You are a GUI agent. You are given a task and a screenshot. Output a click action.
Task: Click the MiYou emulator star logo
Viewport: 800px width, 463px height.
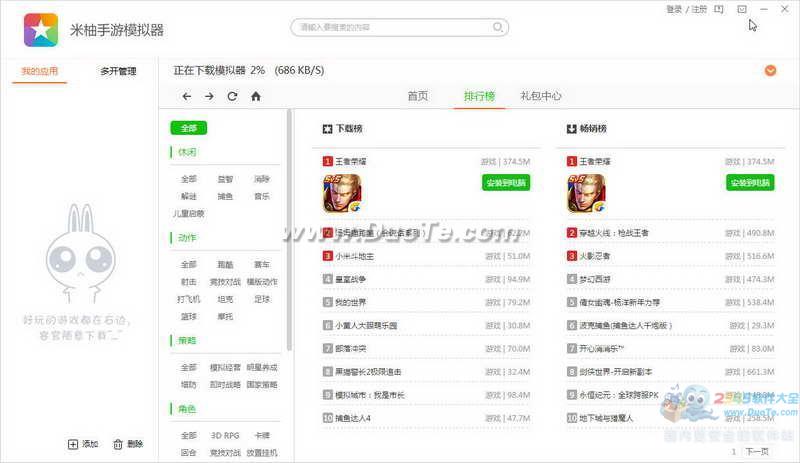[41, 30]
